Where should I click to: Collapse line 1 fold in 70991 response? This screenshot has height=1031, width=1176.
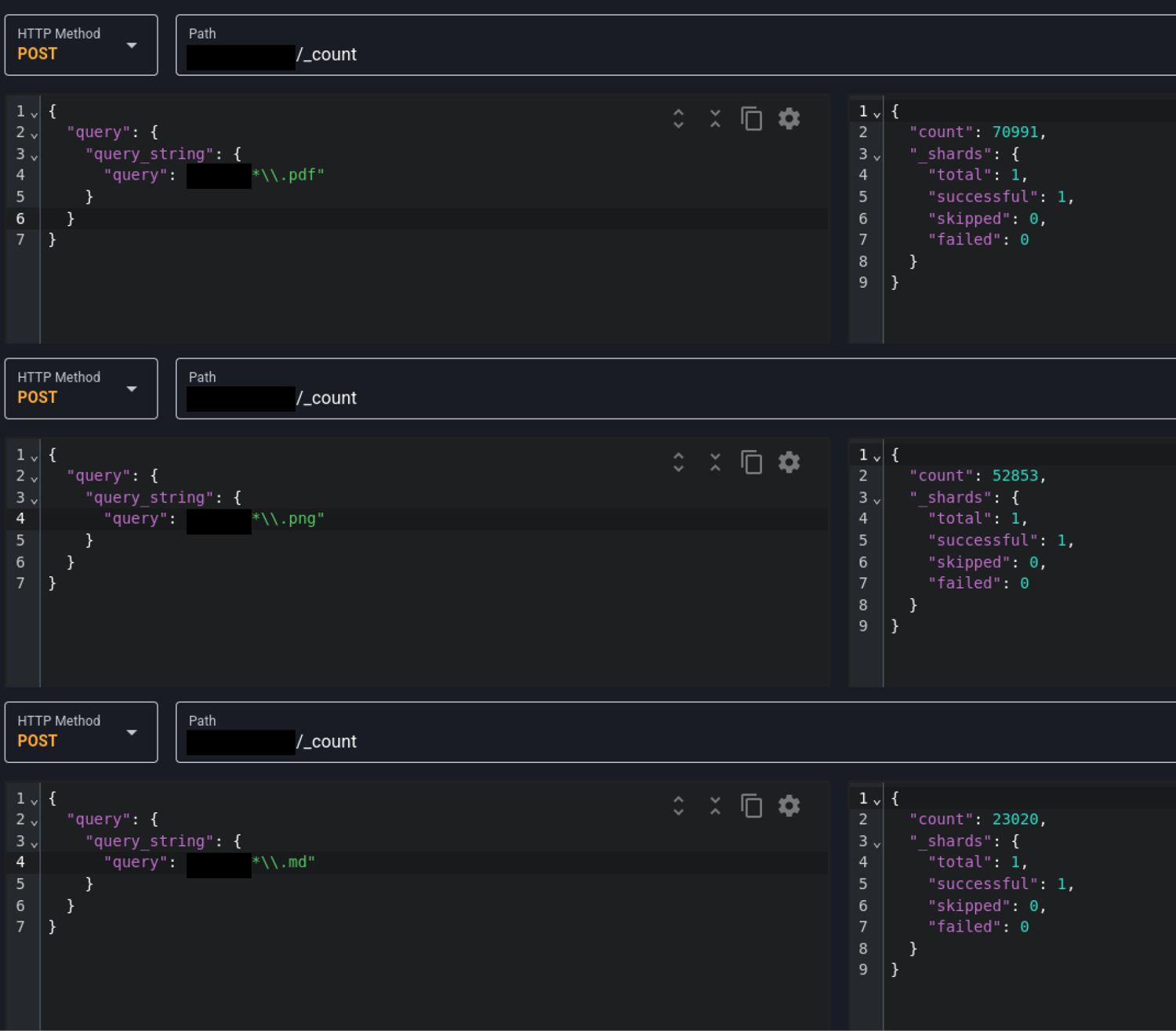point(877,114)
